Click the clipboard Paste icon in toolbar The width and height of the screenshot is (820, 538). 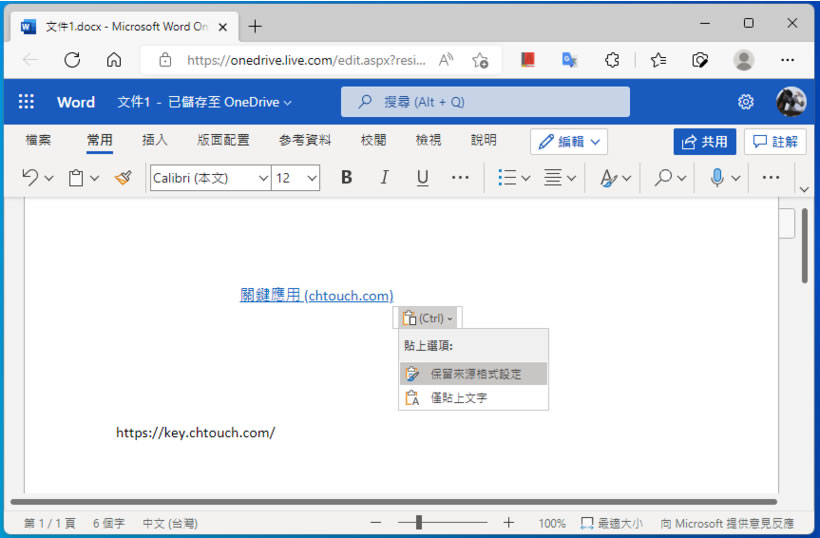(x=76, y=178)
